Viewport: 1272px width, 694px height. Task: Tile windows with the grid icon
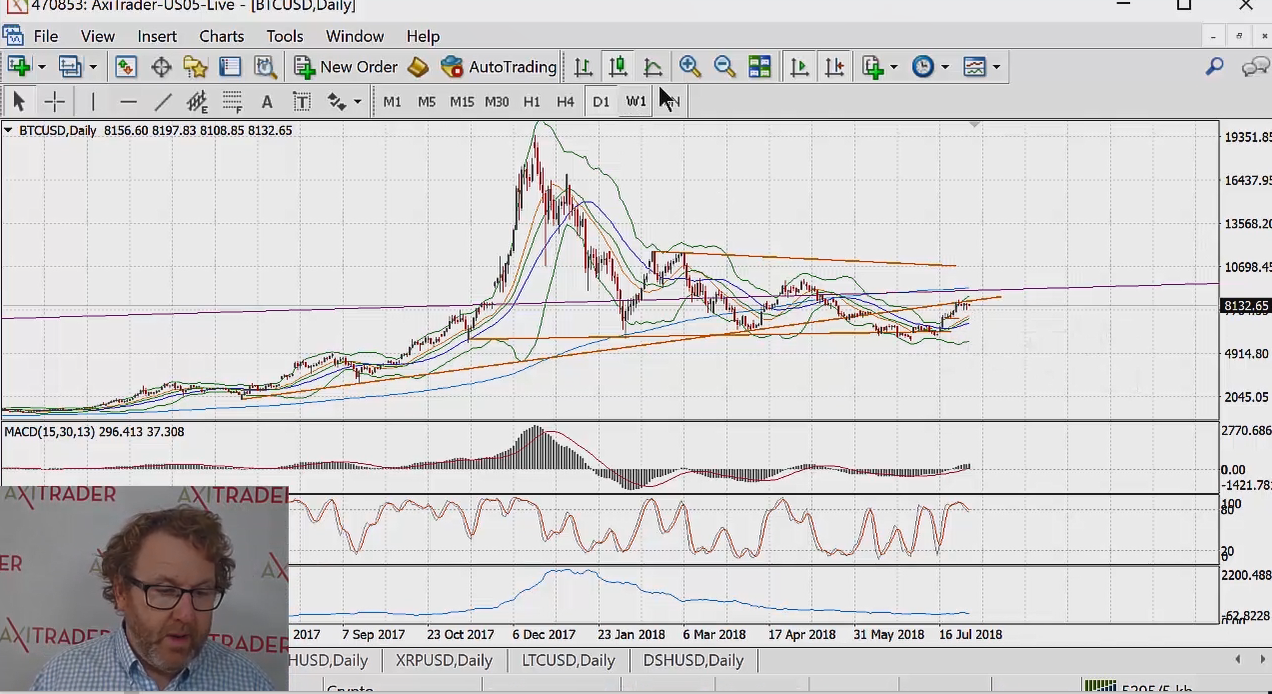[759, 67]
